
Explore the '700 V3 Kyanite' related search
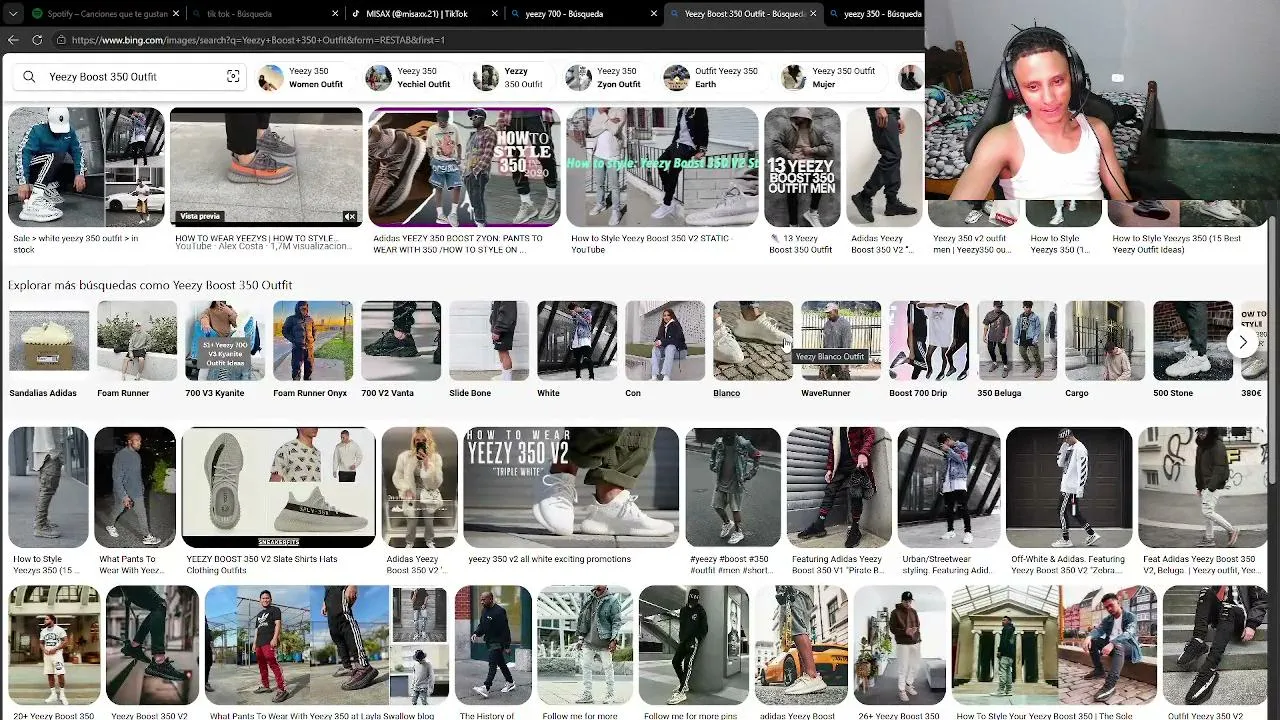pyautogui.click(x=225, y=350)
